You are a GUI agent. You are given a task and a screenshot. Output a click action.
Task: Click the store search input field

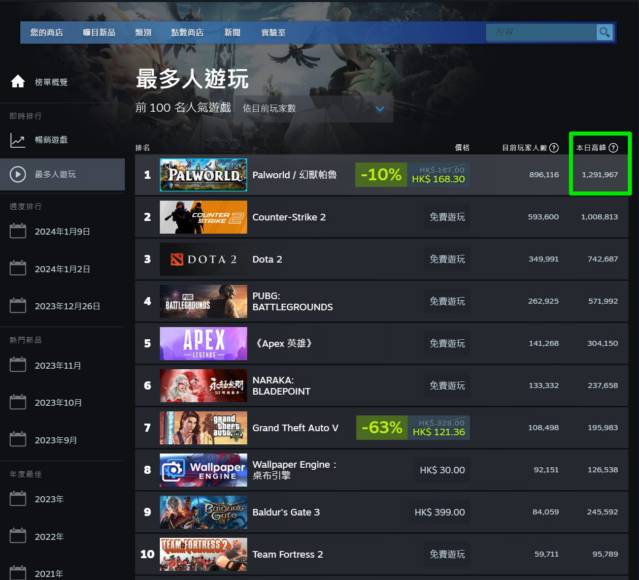point(541,32)
